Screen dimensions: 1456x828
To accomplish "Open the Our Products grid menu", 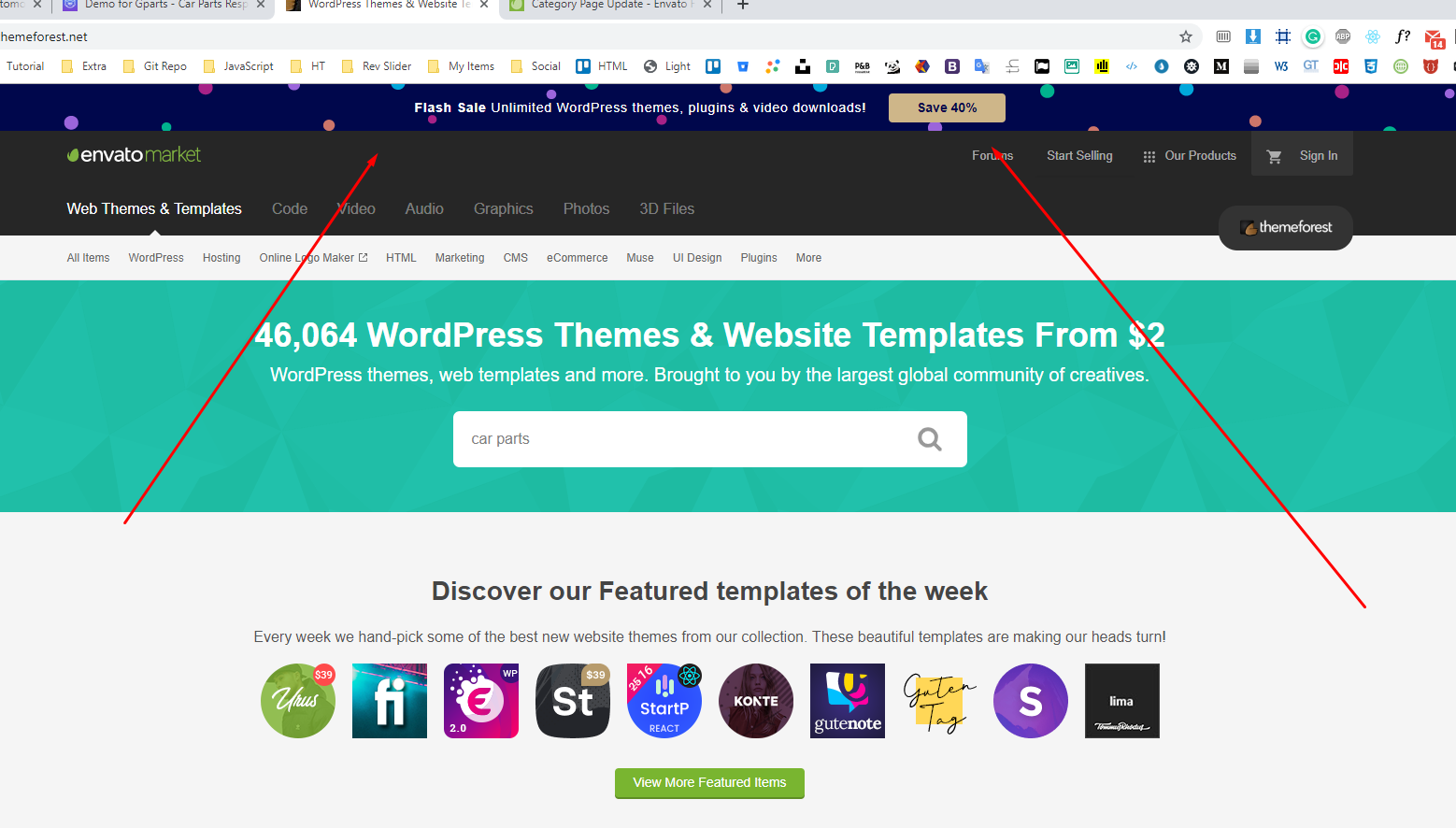I will coord(1190,156).
